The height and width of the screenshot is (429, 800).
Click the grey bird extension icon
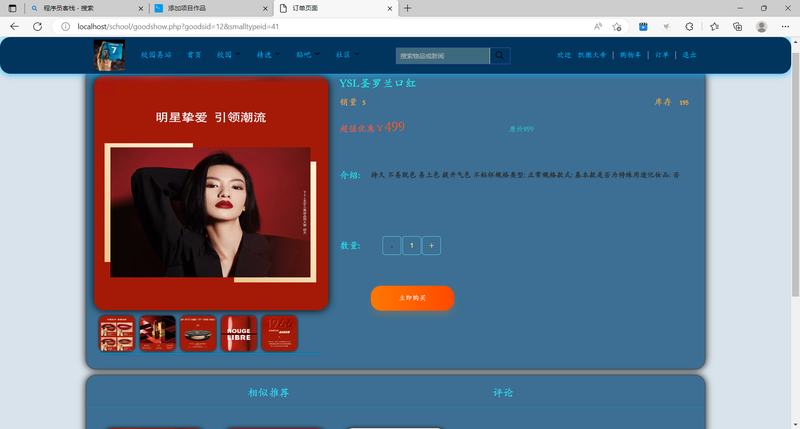666,27
